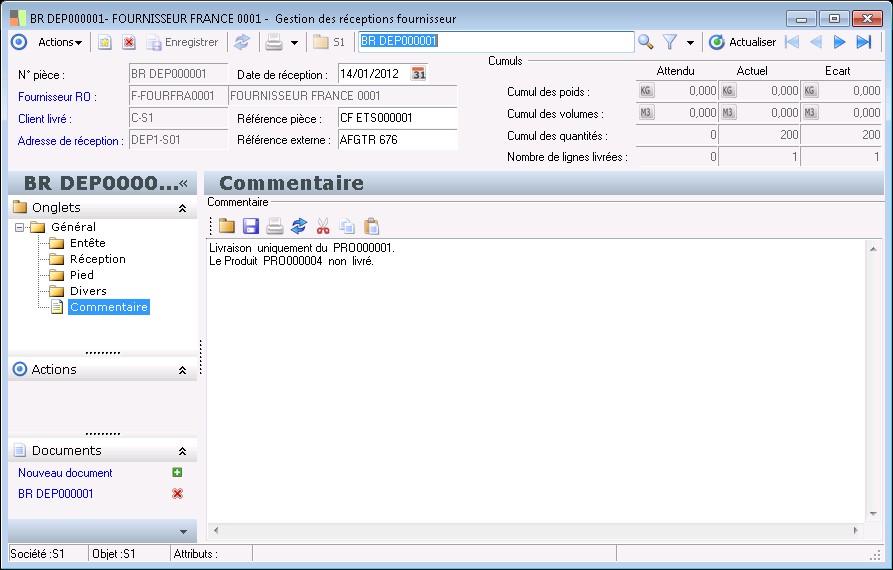Click the filter funnel icon
Image resolution: width=893 pixels, height=570 pixels.
[x=670, y=42]
